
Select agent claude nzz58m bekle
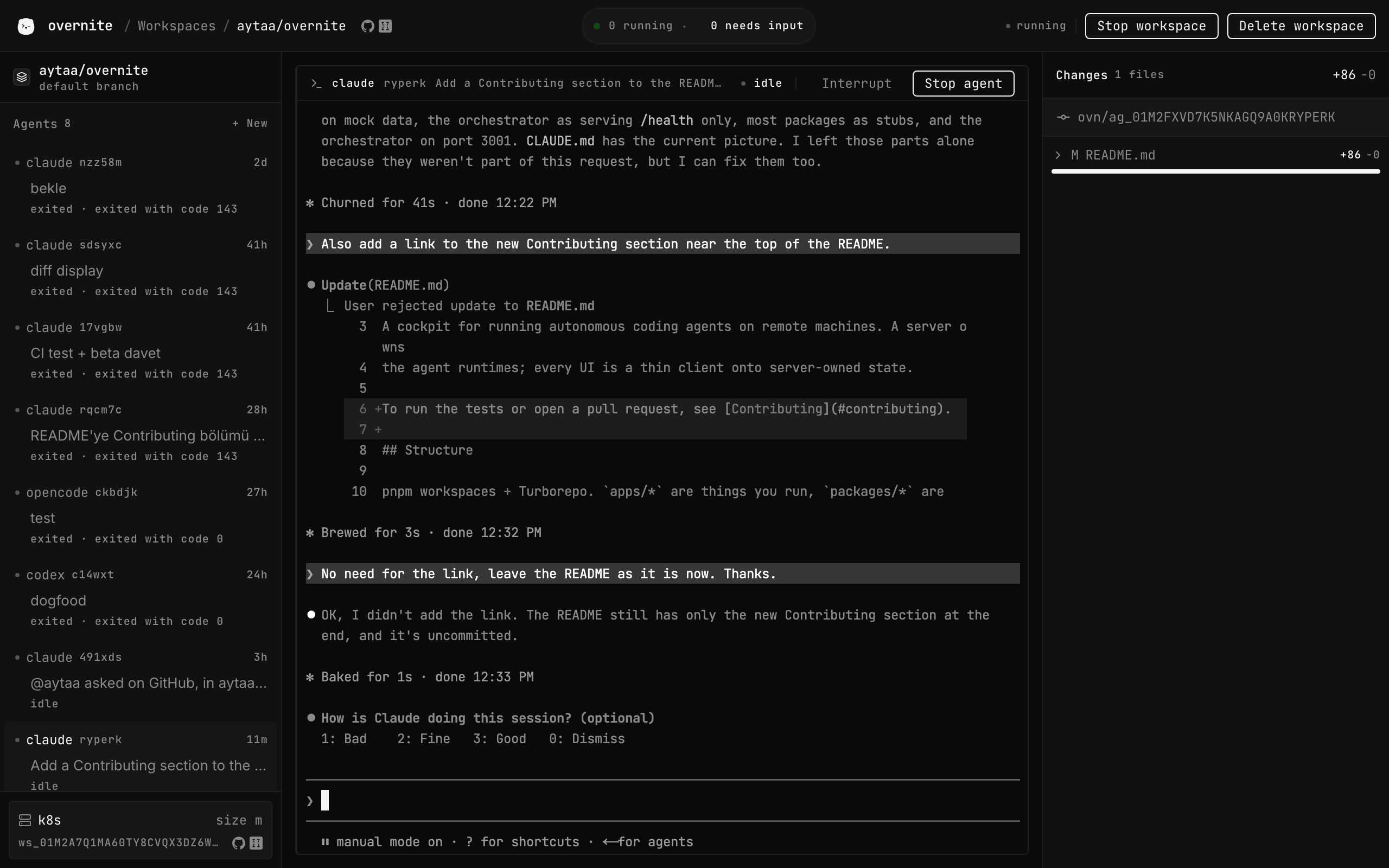141,185
